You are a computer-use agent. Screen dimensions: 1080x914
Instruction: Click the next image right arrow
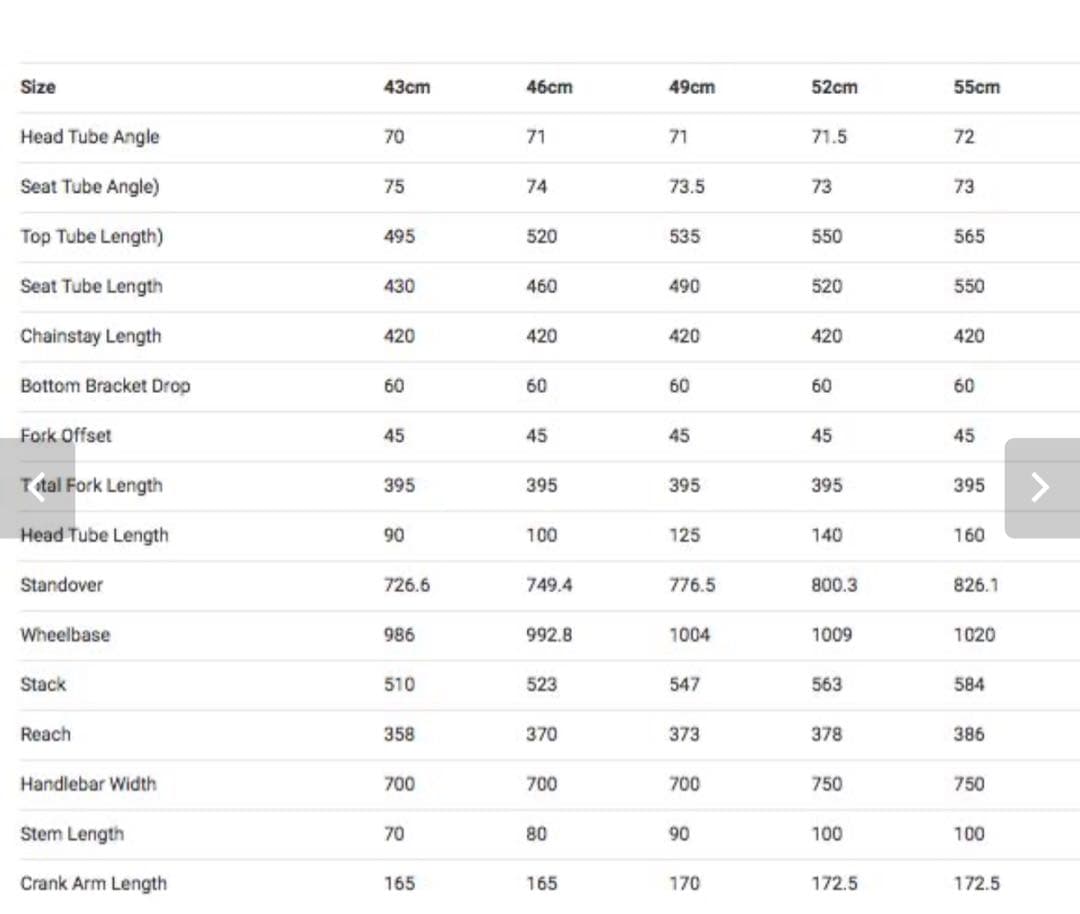(x=1041, y=487)
